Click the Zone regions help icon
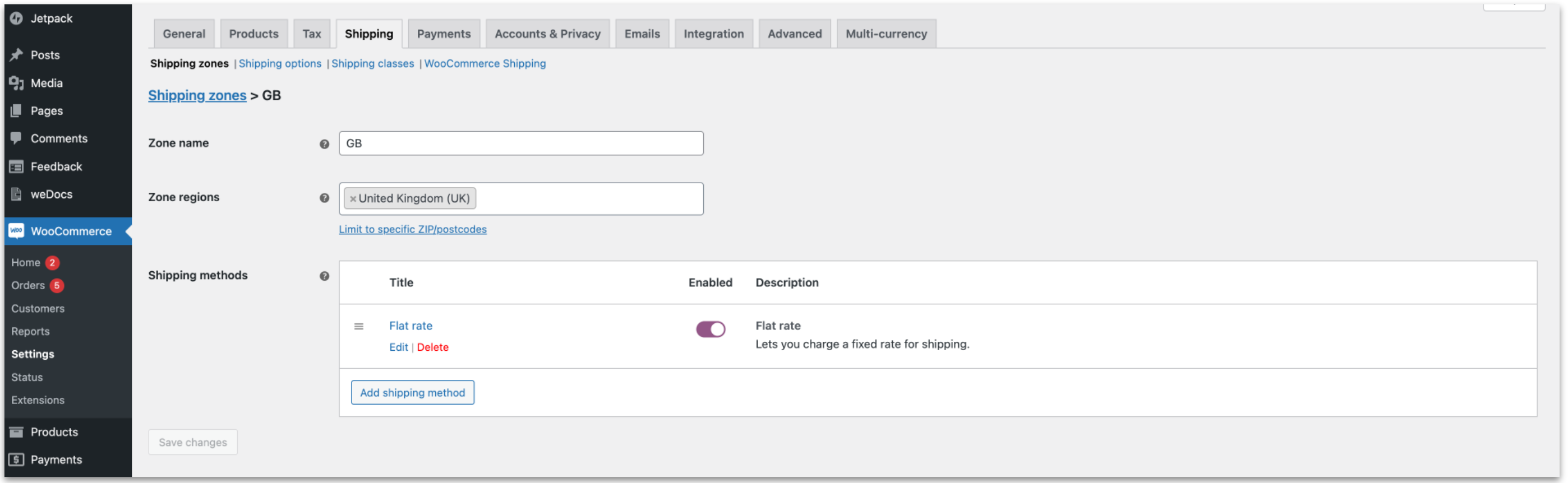Viewport: 1568px width, 483px height. (x=325, y=198)
